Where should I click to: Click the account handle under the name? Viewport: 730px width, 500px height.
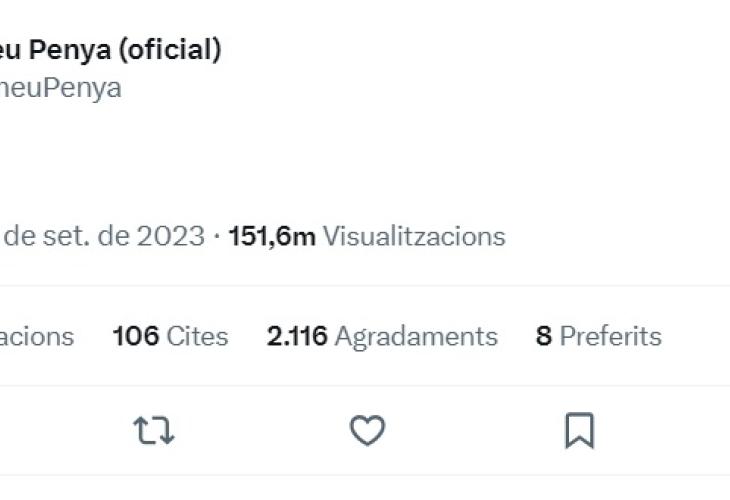(x=60, y=87)
